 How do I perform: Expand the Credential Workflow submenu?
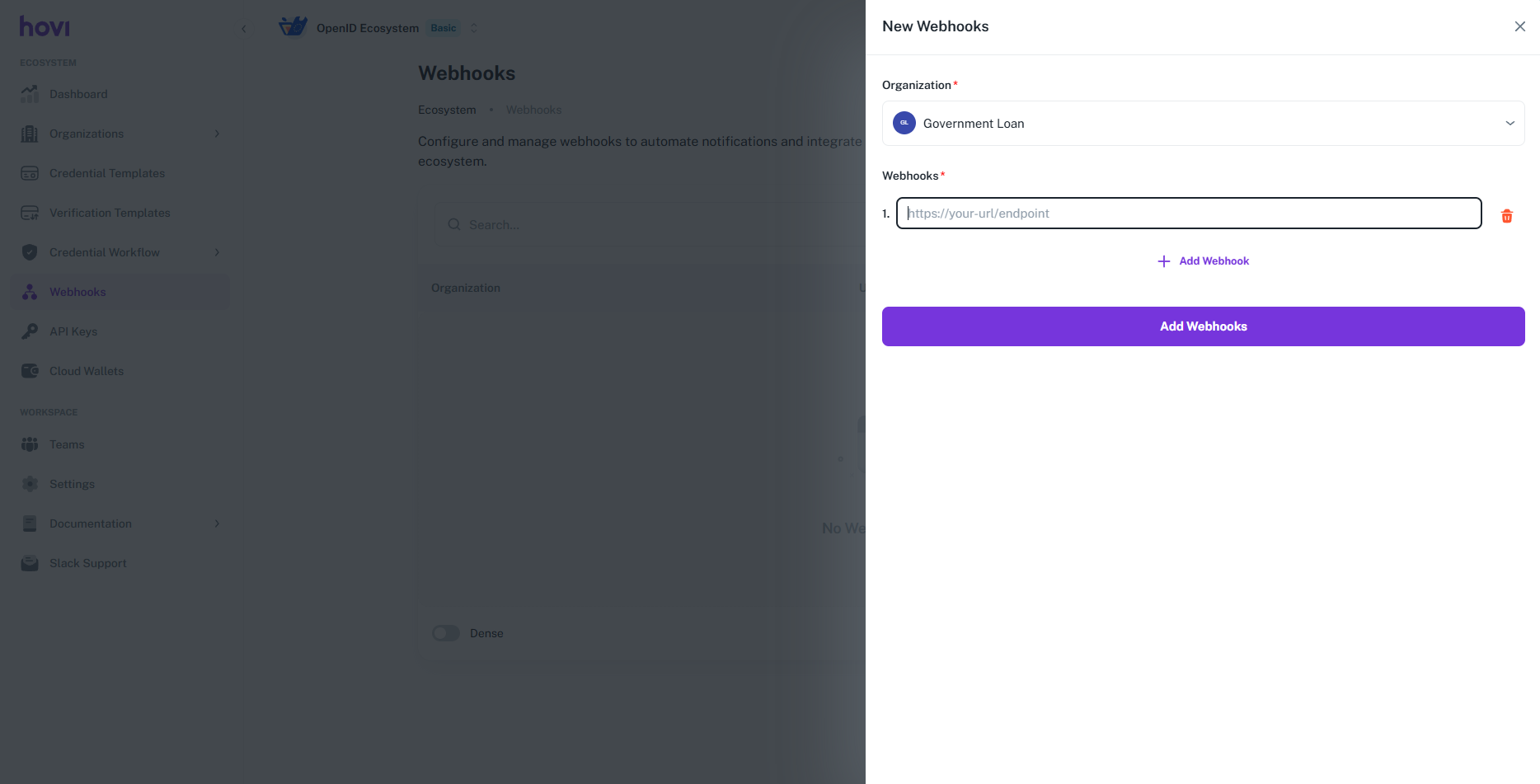pyautogui.click(x=217, y=252)
